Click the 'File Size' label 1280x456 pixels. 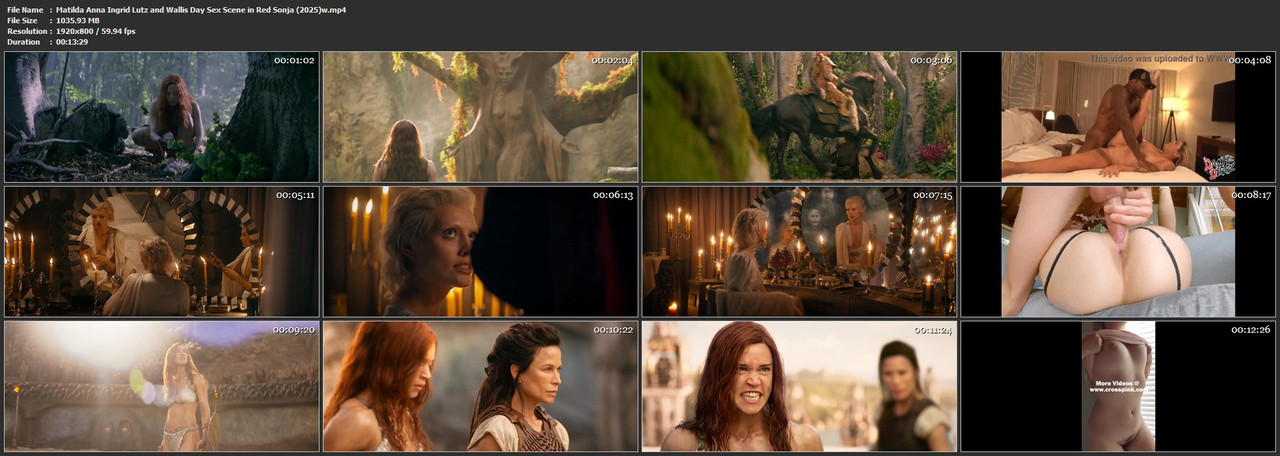point(22,20)
